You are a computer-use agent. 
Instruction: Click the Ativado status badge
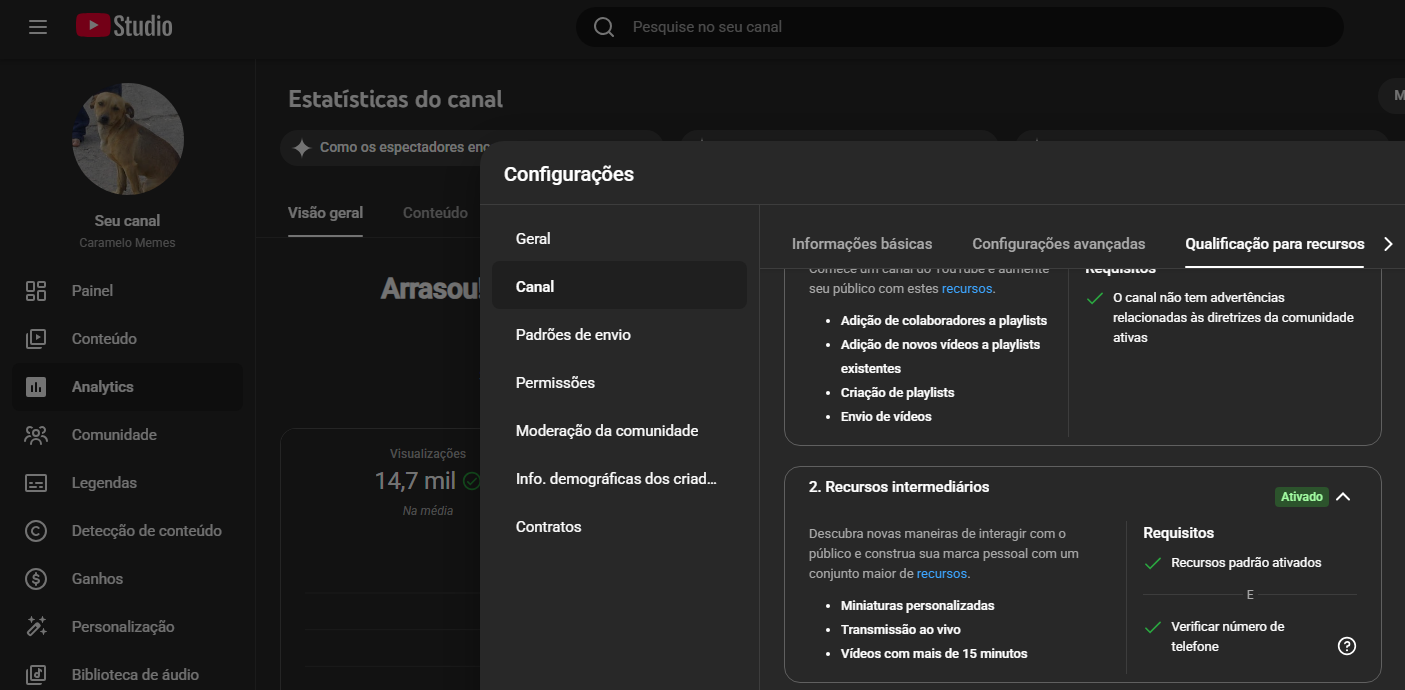[1301, 497]
